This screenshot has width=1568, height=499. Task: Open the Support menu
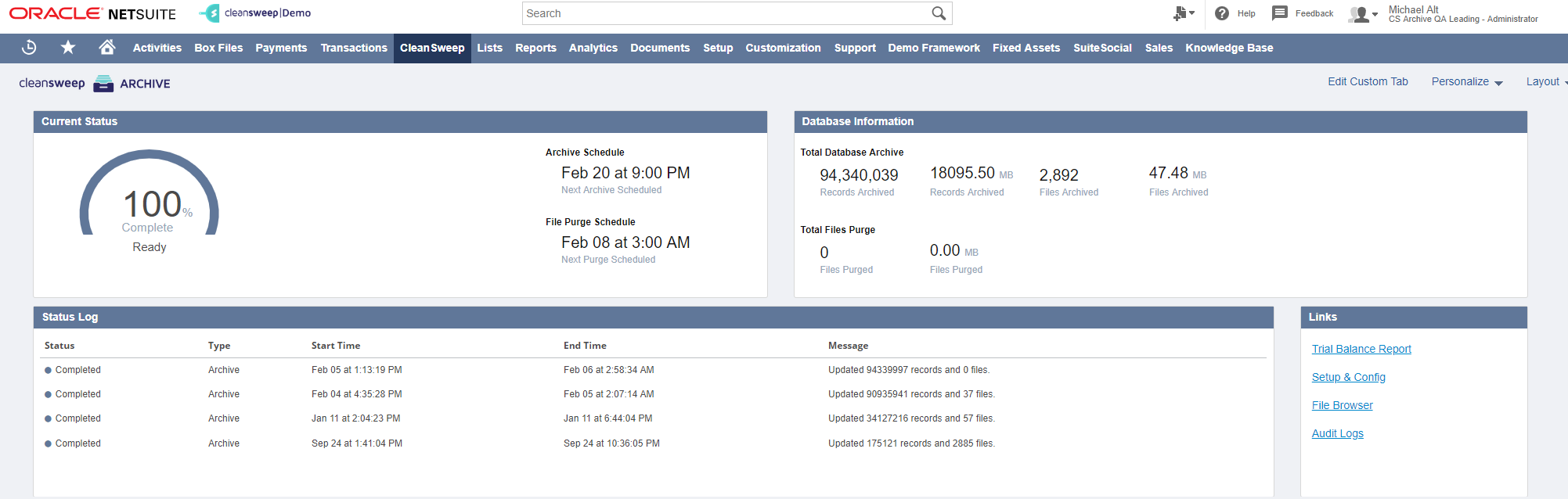click(855, 48)
